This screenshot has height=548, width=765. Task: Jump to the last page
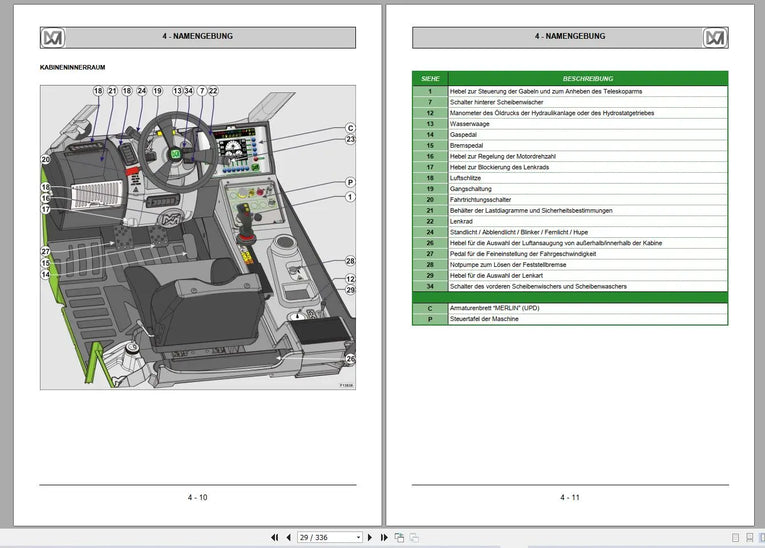384,537
